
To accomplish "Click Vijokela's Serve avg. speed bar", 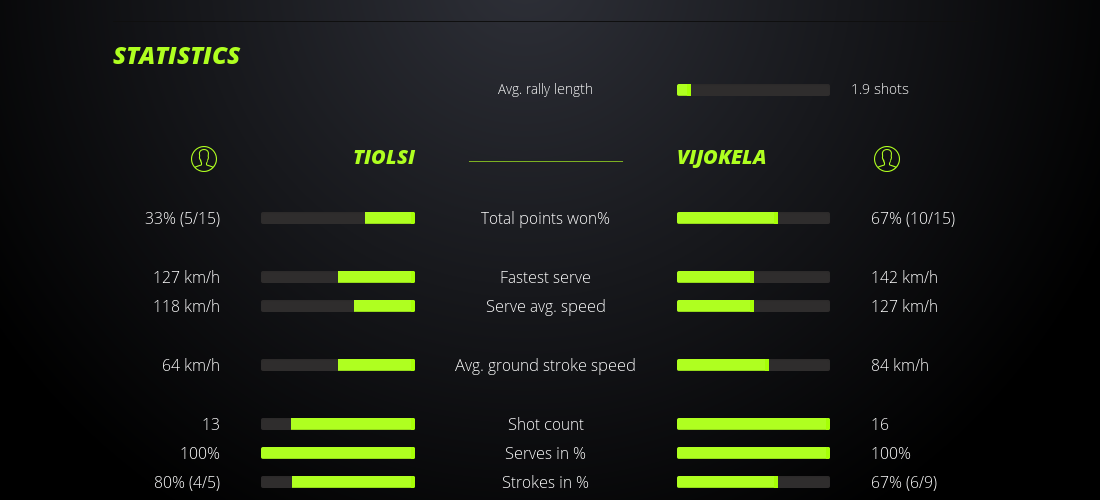I will pyautogui.click(x=753, y=306).
